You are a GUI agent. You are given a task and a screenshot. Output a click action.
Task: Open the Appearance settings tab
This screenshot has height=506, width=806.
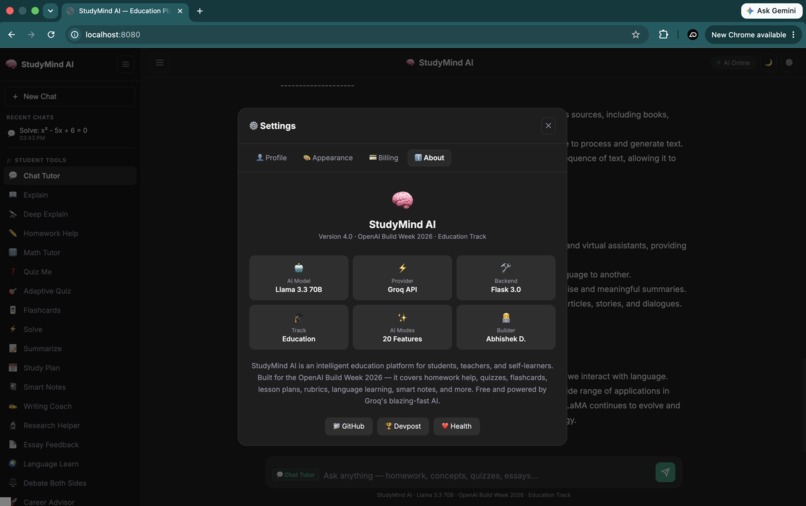click(328, 158)
